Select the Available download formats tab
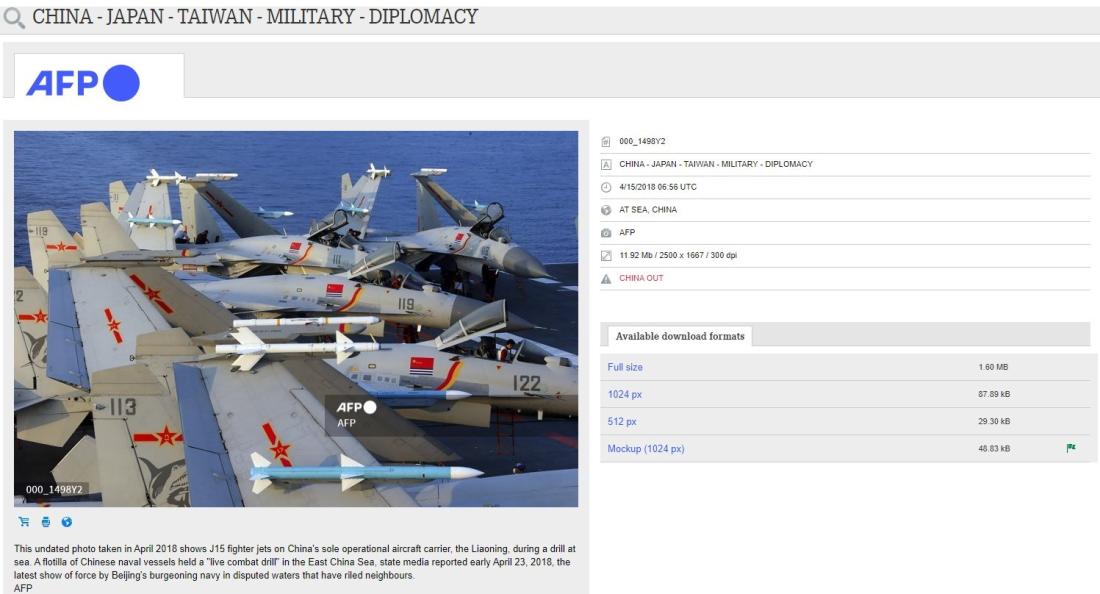Image resolution: width=1100 pixels, height=594 pixels. 680,336
